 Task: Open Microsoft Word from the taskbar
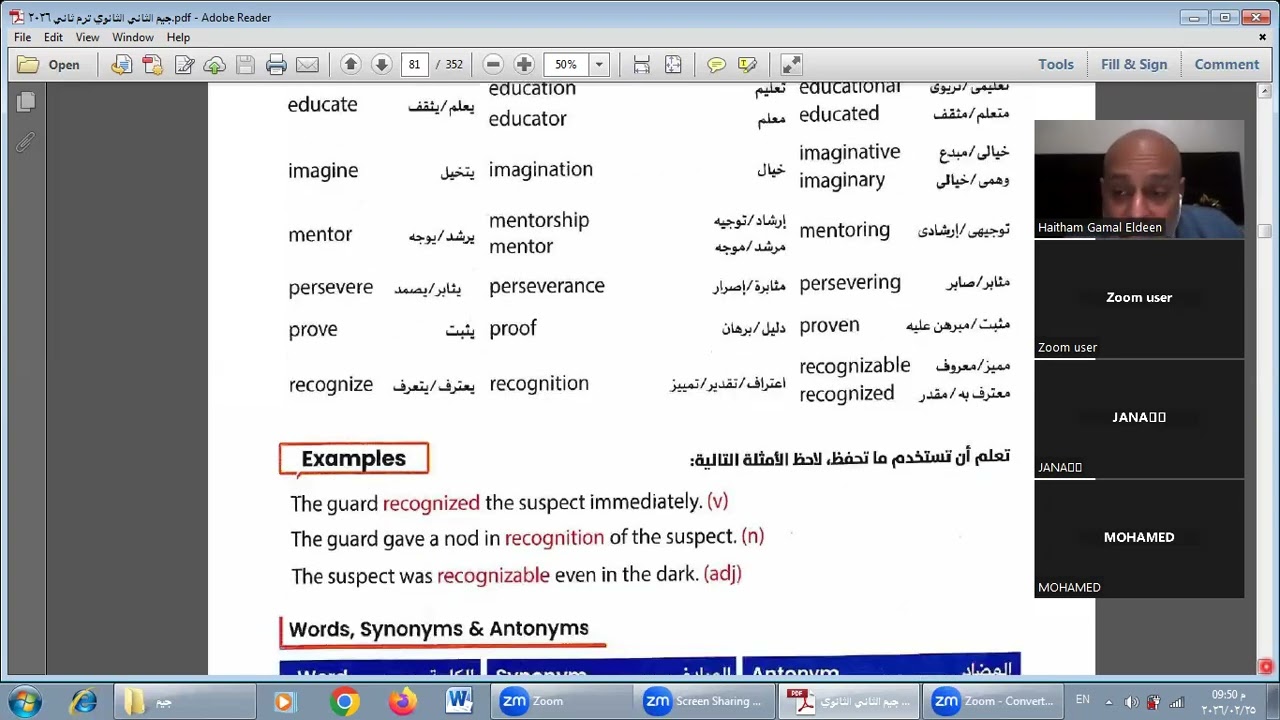[x=459, y=701]
